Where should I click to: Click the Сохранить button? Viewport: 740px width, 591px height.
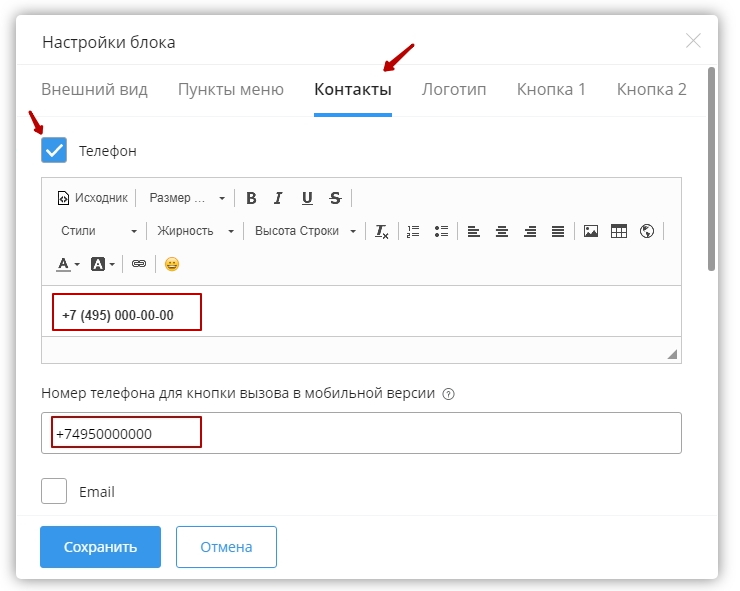pos(100,547)
